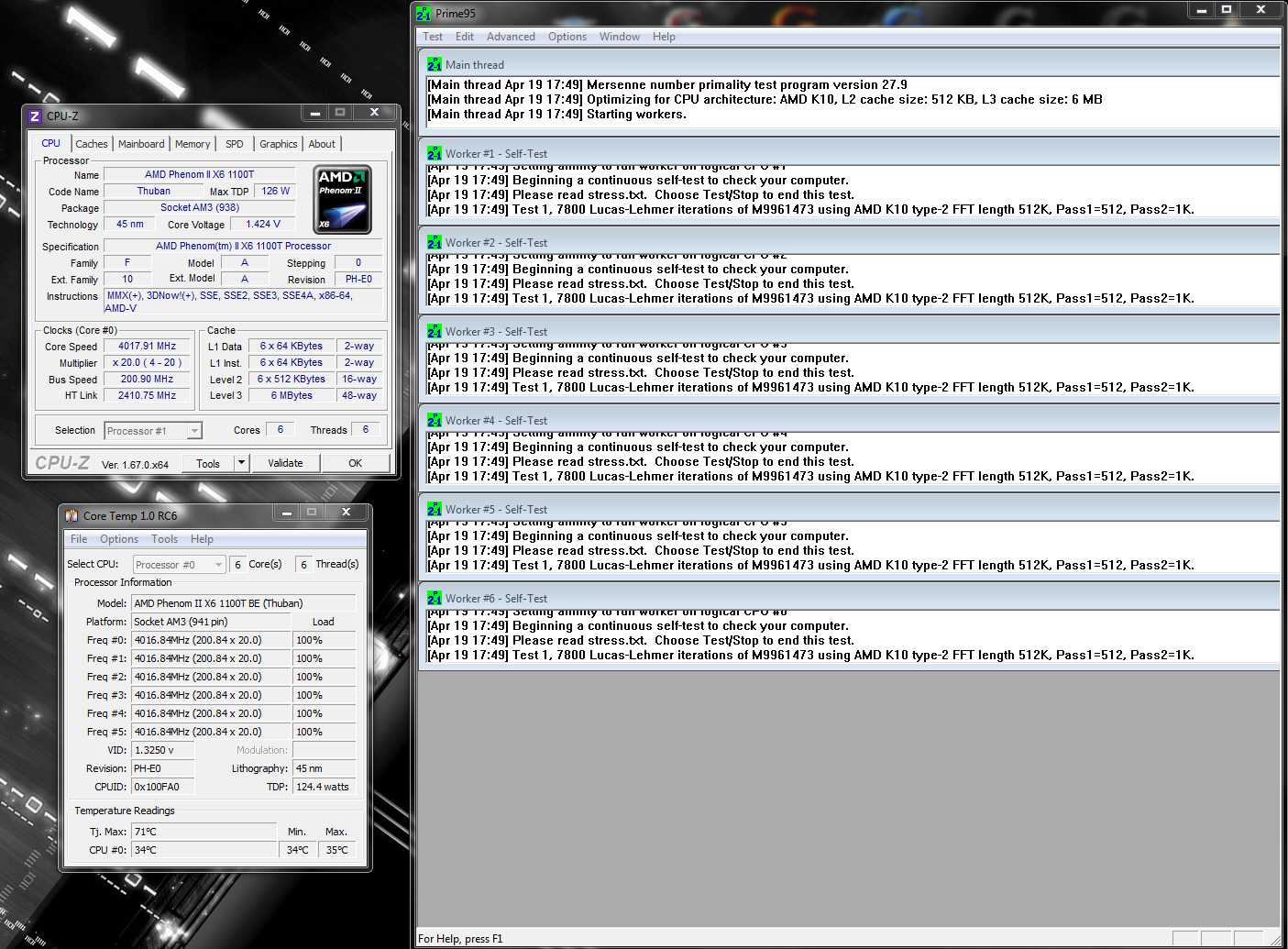Click the VID value 1.3250 v

(x=163, y=750)
